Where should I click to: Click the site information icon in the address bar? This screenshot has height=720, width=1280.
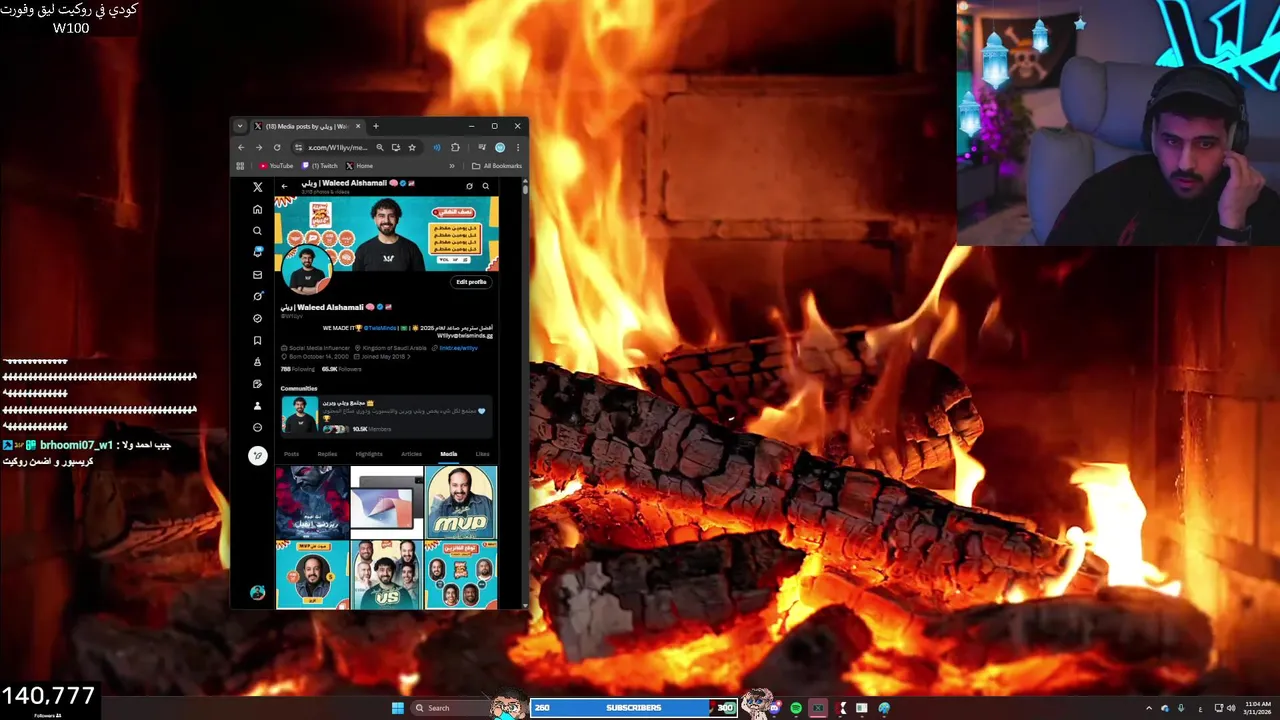click(299, 147)
